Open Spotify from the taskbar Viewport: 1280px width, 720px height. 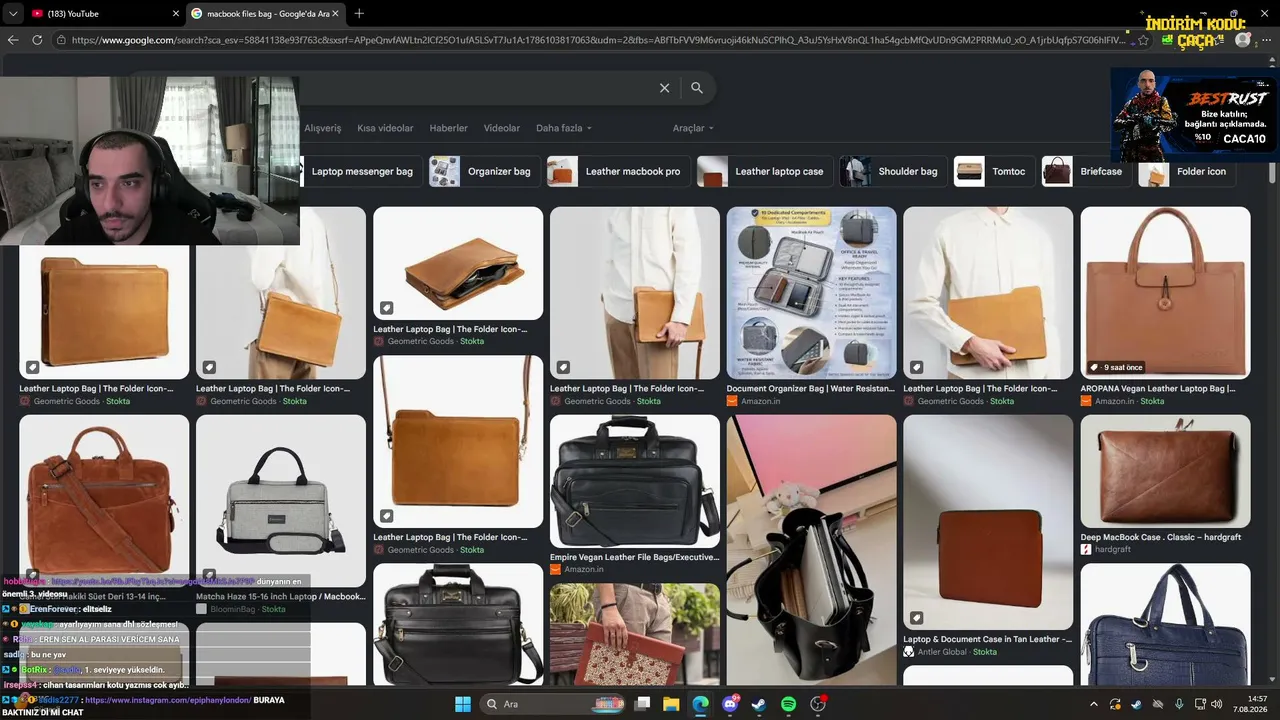788,704
